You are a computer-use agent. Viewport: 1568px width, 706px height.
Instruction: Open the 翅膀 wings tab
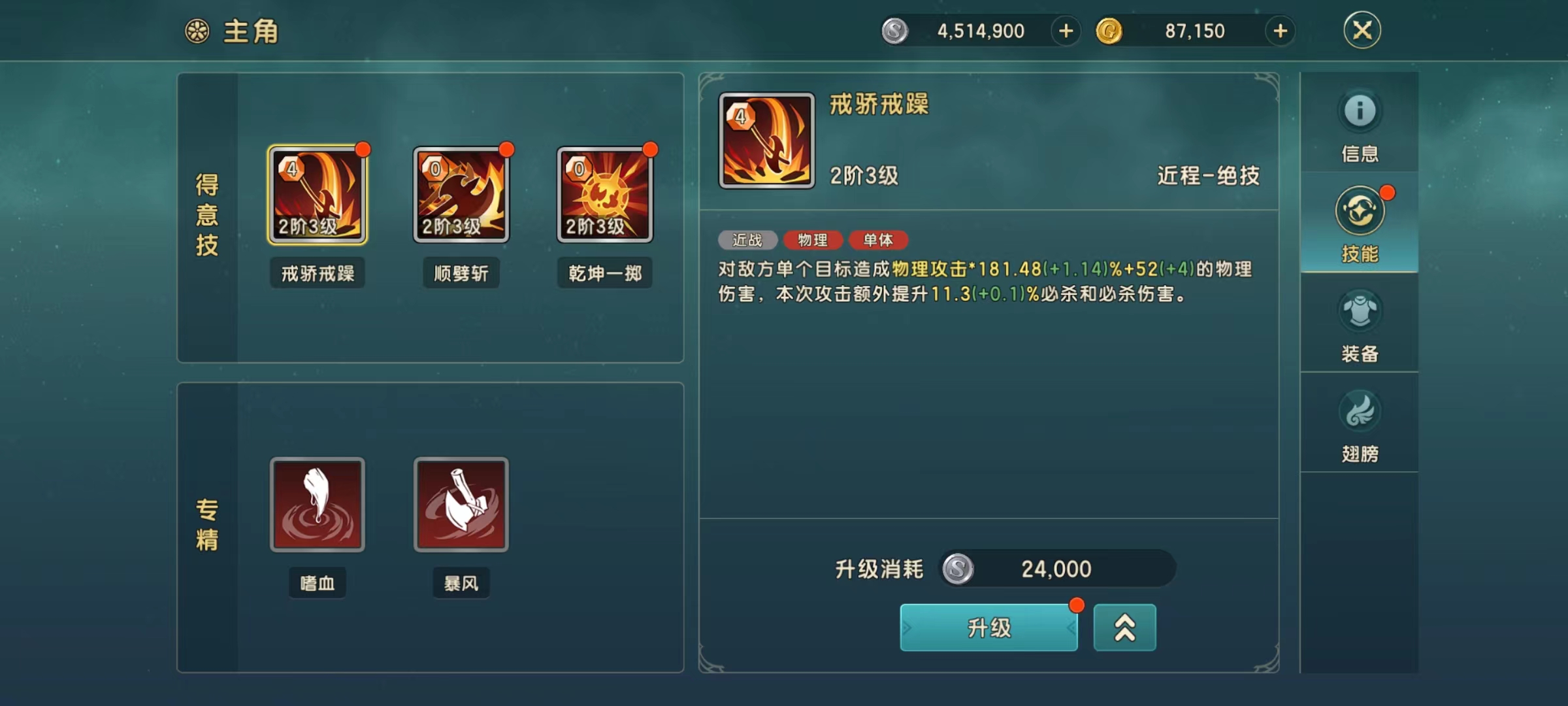(x=1360, y=424)
